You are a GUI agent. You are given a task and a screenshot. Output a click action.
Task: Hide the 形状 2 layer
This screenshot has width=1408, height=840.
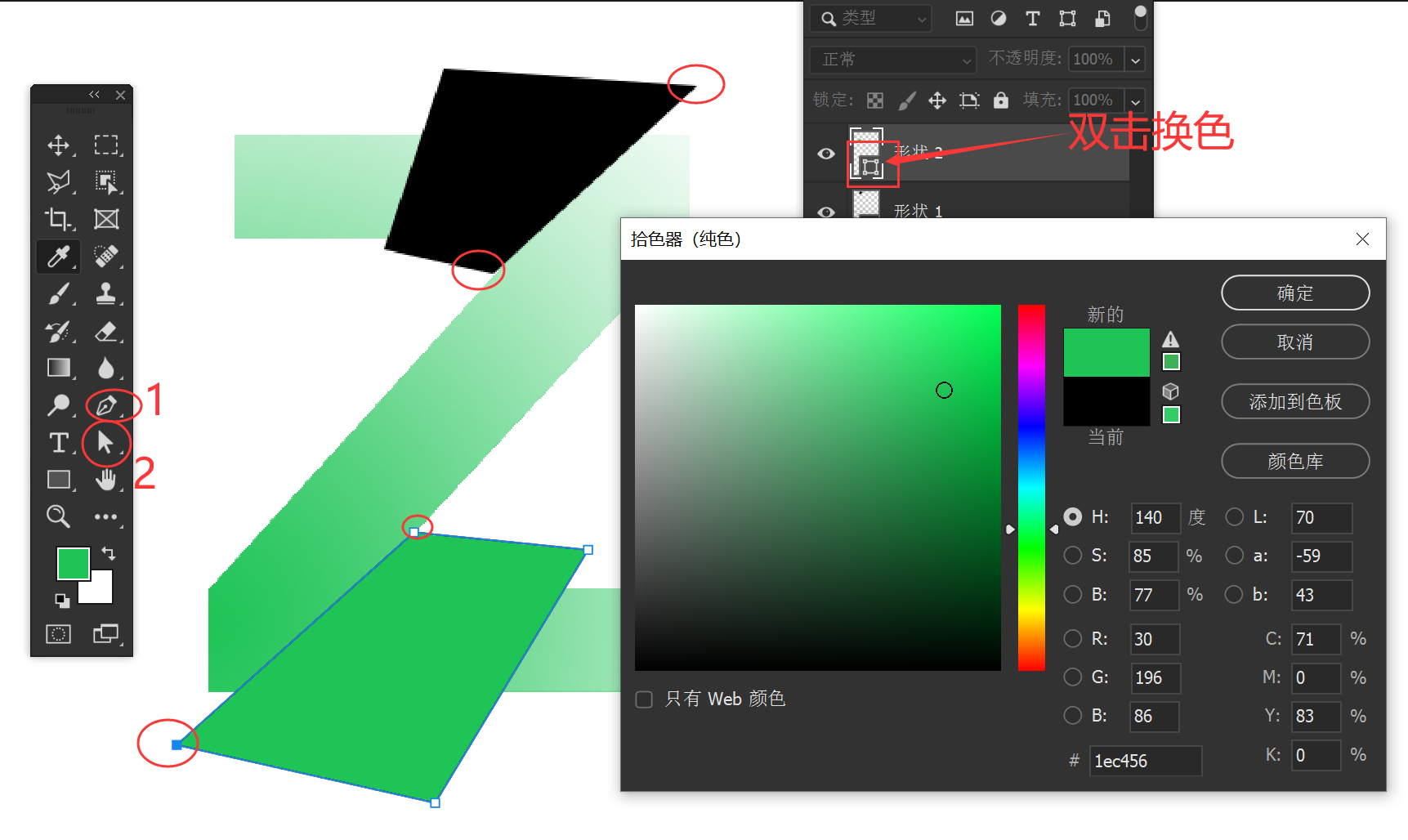tap(826, 154)
